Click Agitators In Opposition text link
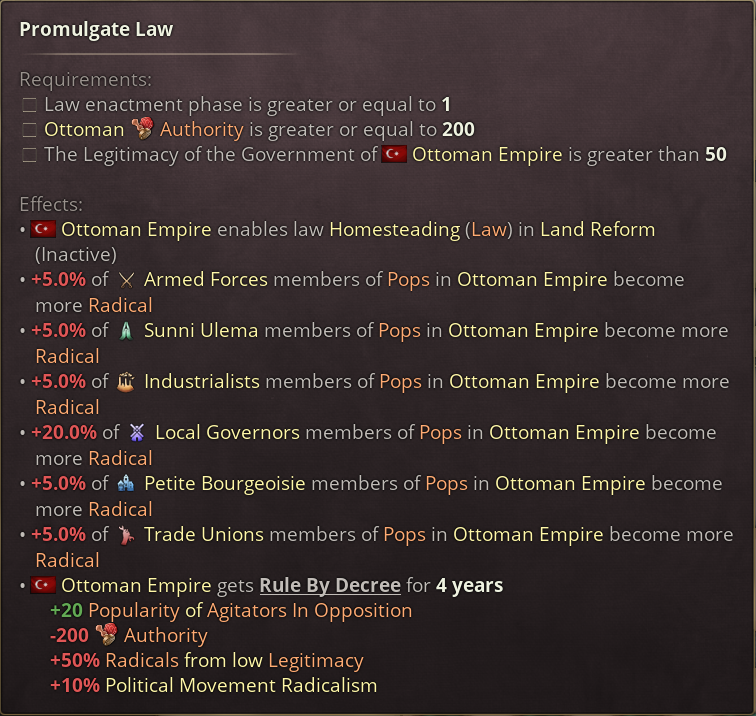The image size is (756, 716). [x=310, y=611]
